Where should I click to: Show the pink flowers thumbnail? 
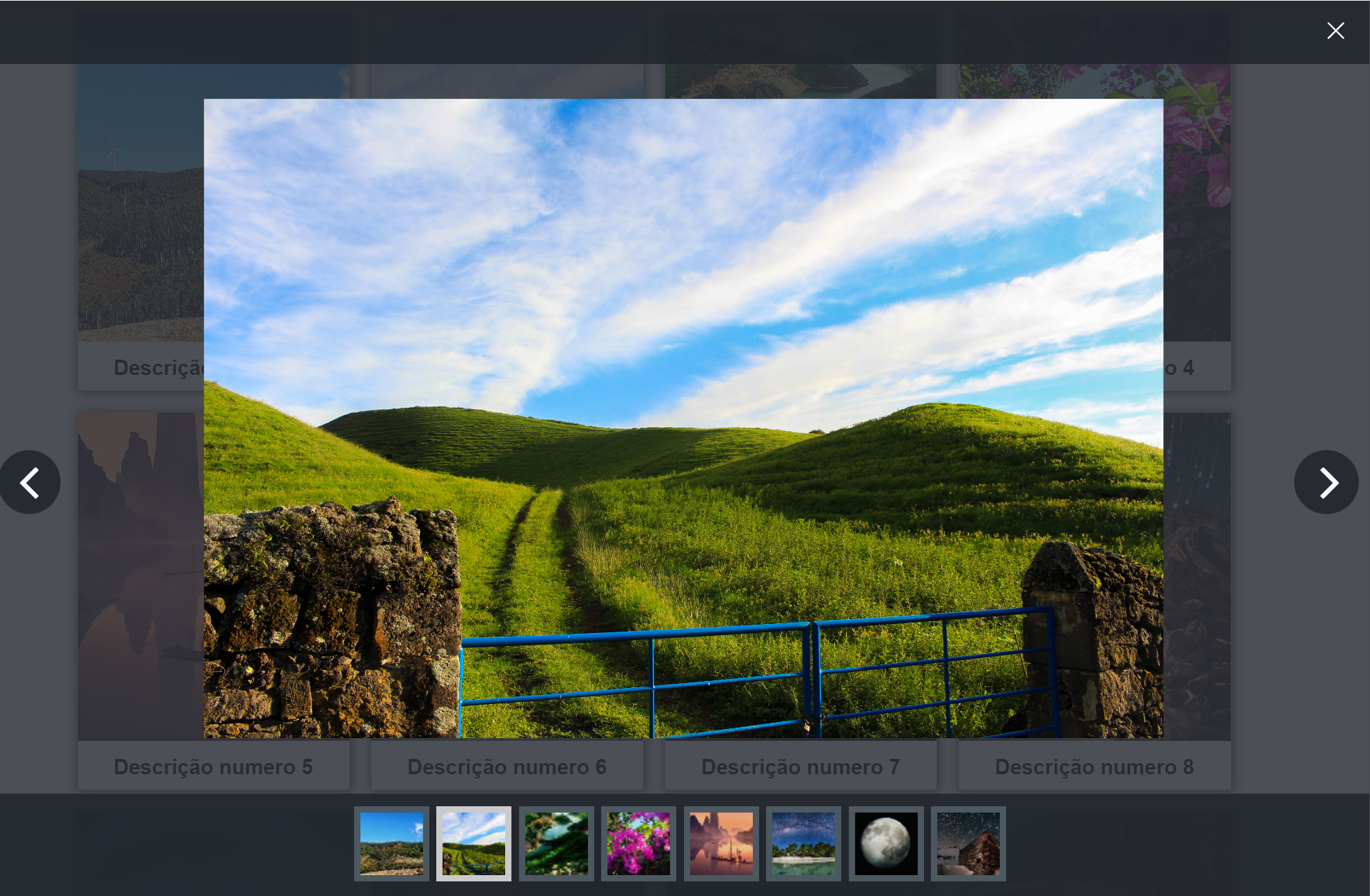click(639, 843)
